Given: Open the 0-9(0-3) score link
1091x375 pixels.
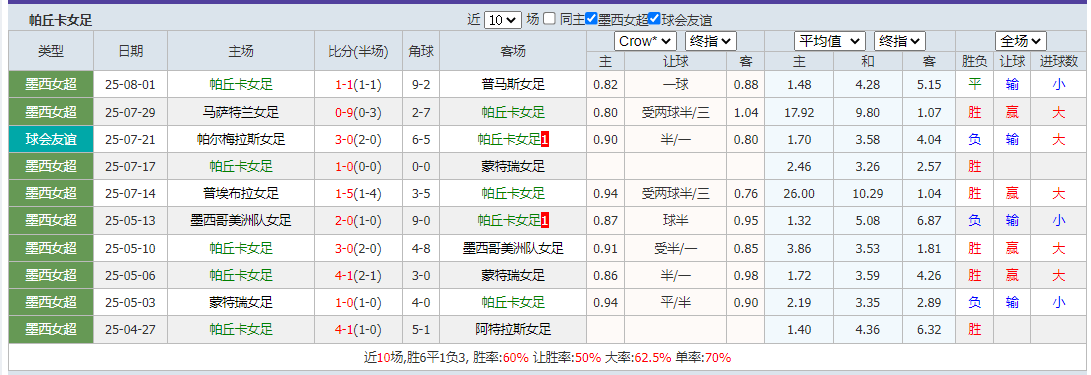Looking at the screenshot, I should click(358, 112).
